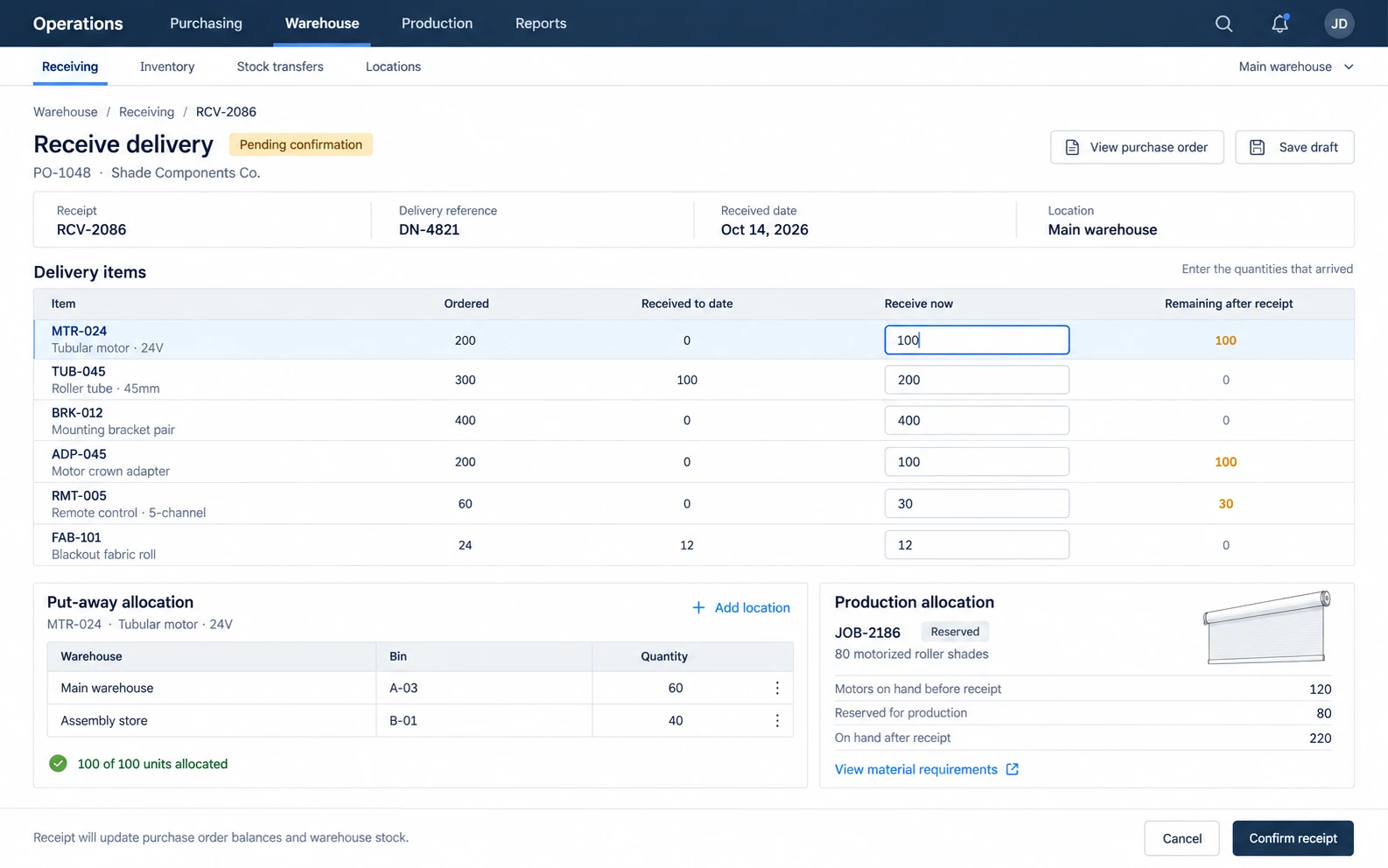This screenshot has width=1388, height=868.
Task: Click JOB-2186 job number
Action: [x=867, y=632]
